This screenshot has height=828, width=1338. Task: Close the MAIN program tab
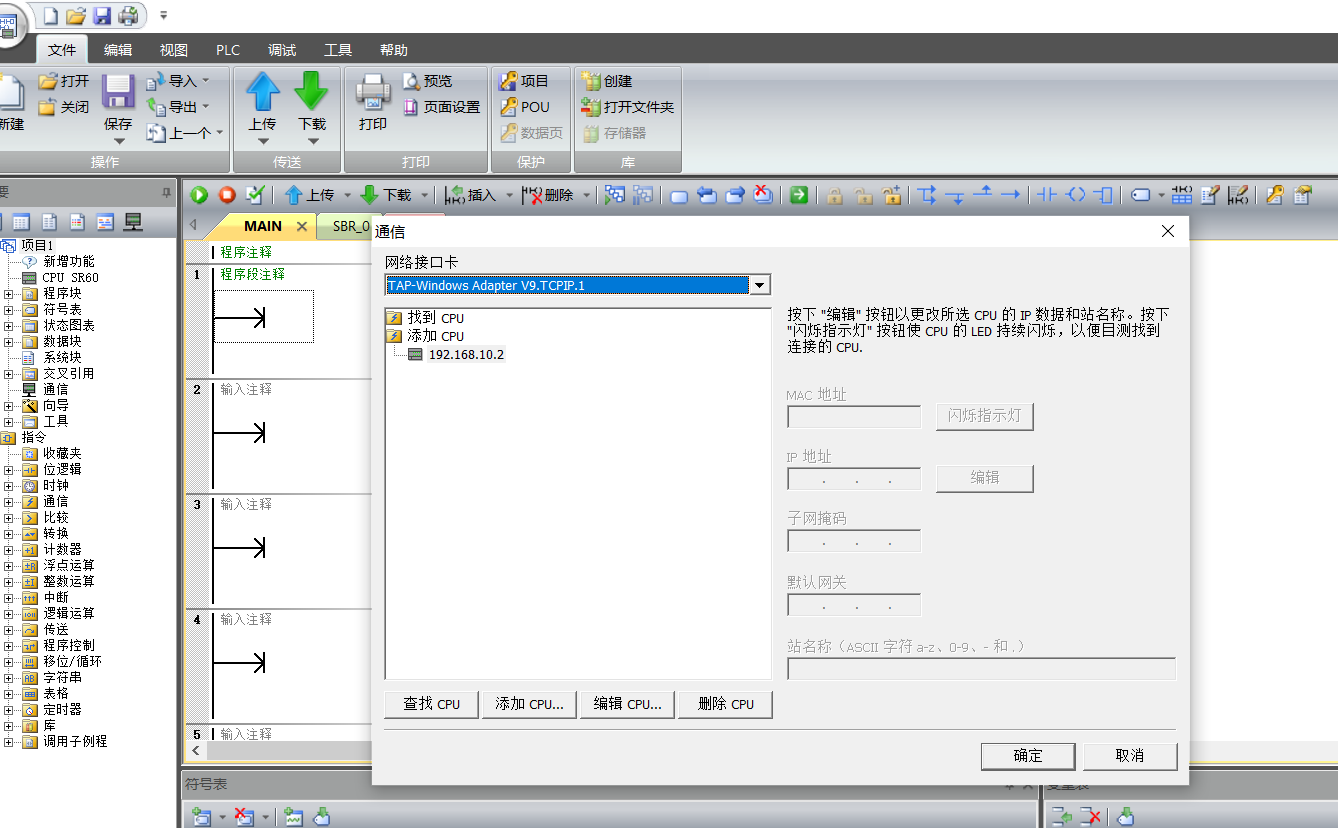(x=302, y=227)
